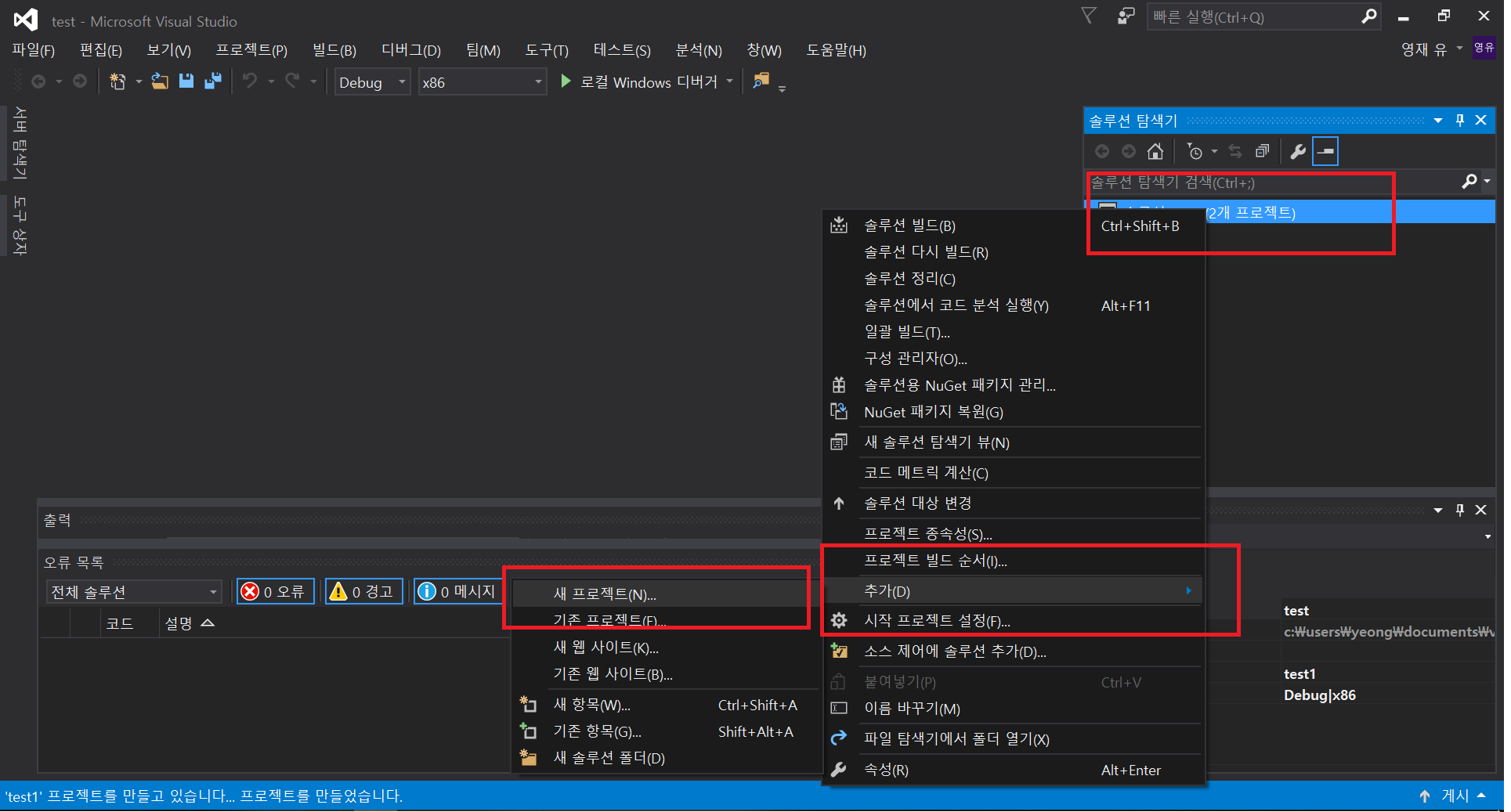Image resolution: width=1511 pixels, height=812 pixels.
Task: Click the New Project toolbar icon
Action: 117,81
